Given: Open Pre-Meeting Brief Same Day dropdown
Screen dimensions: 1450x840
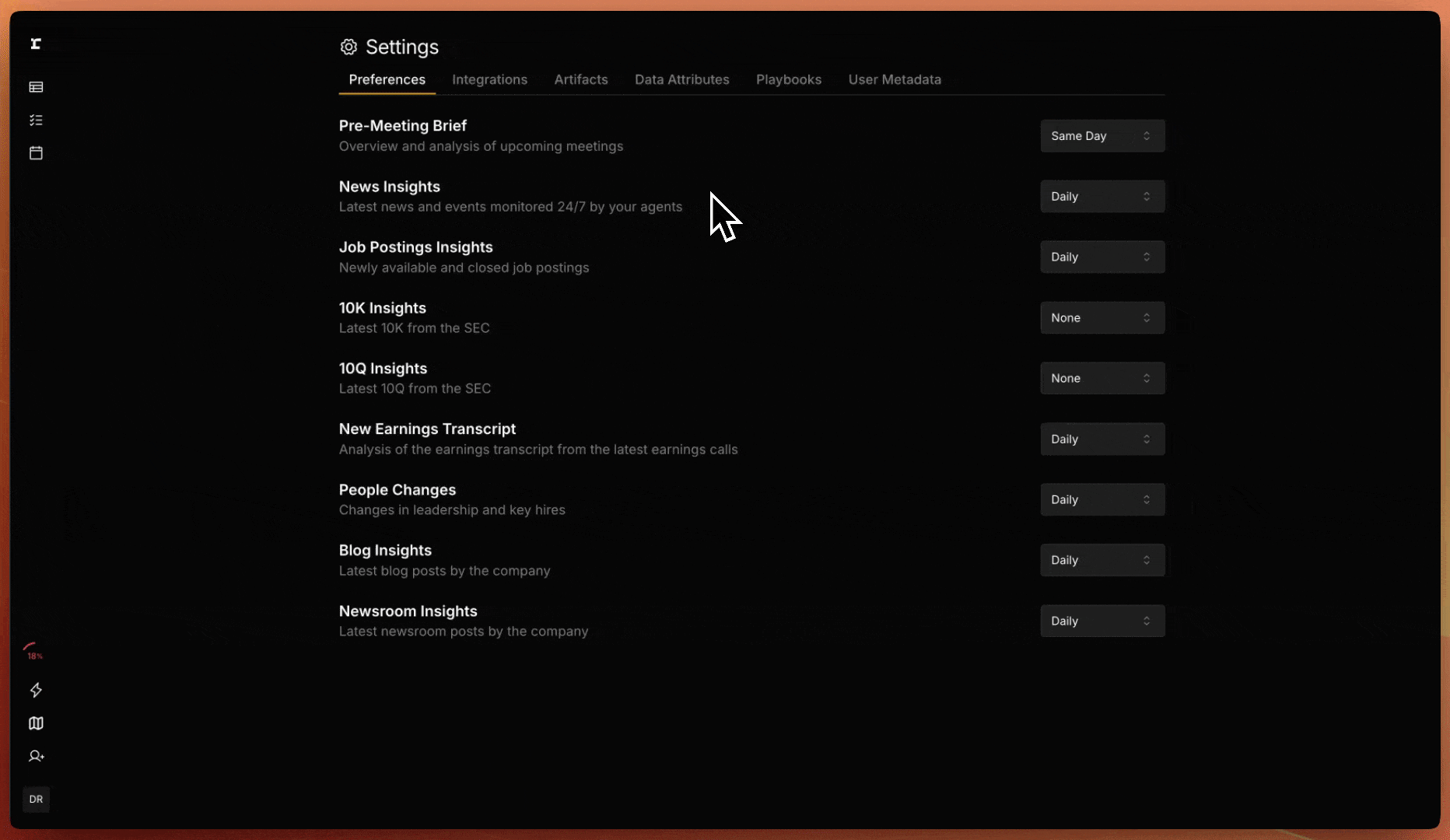Looking at the screenshot, I should [x=1102, y=136].
